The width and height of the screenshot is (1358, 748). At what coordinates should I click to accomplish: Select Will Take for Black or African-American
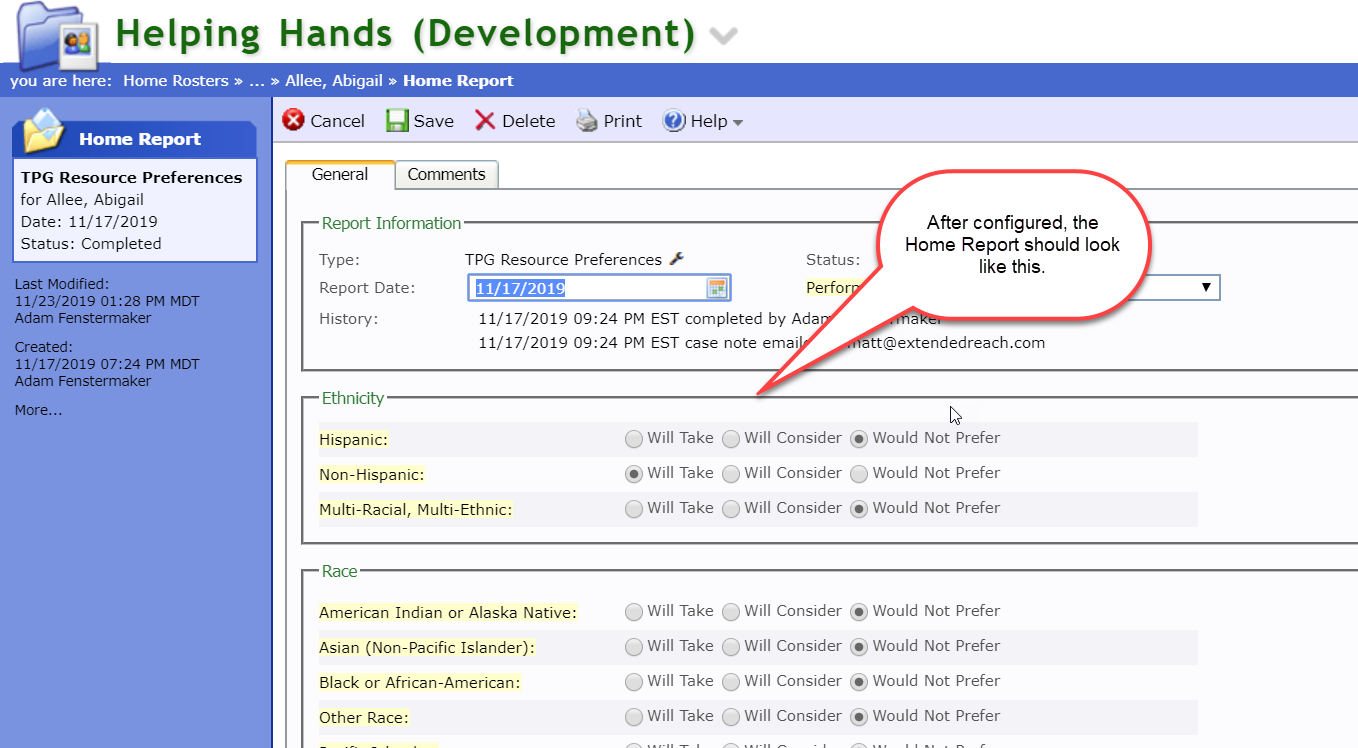pos(634,682)
